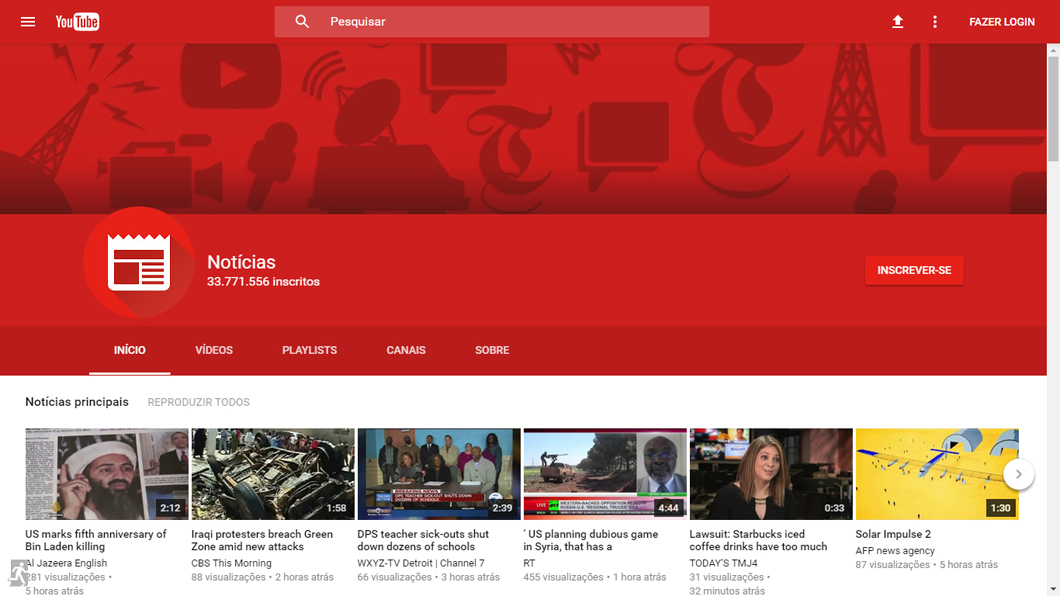Subscribe with the INSCREVER-SE button
Screen dimensions: 1060x596
[914, 270]
